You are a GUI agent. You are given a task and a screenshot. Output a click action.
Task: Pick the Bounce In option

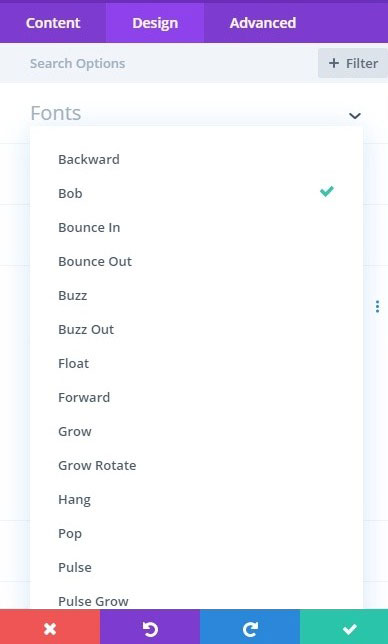[89, 227]
